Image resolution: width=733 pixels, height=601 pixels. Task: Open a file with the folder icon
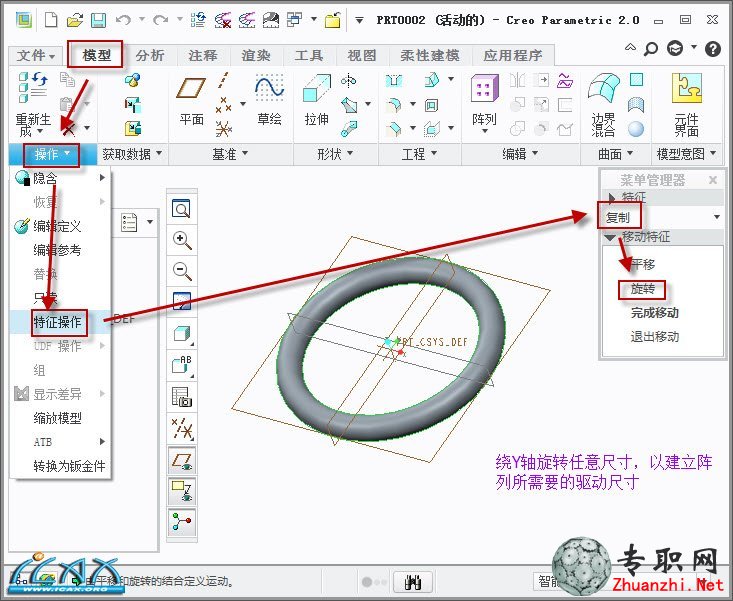point(75,20)
